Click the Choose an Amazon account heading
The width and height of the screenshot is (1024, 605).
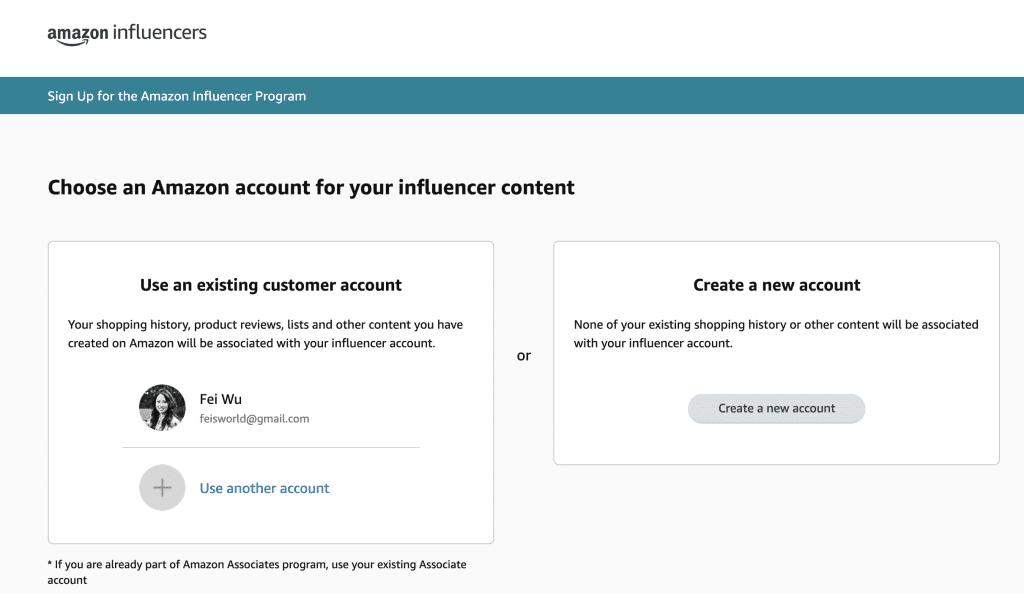pyautogui.click(x=311, y=188)
